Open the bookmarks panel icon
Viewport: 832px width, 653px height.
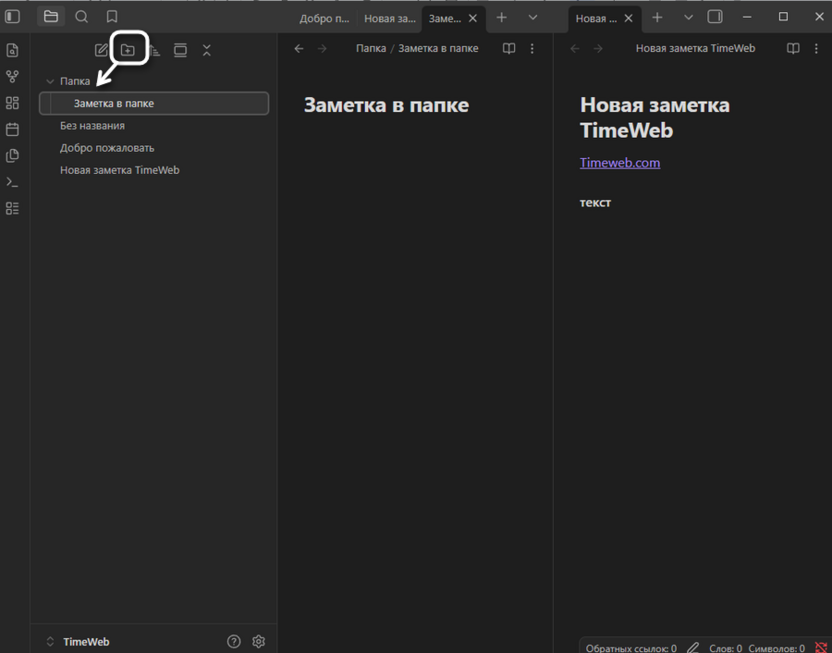coord(112,17)
